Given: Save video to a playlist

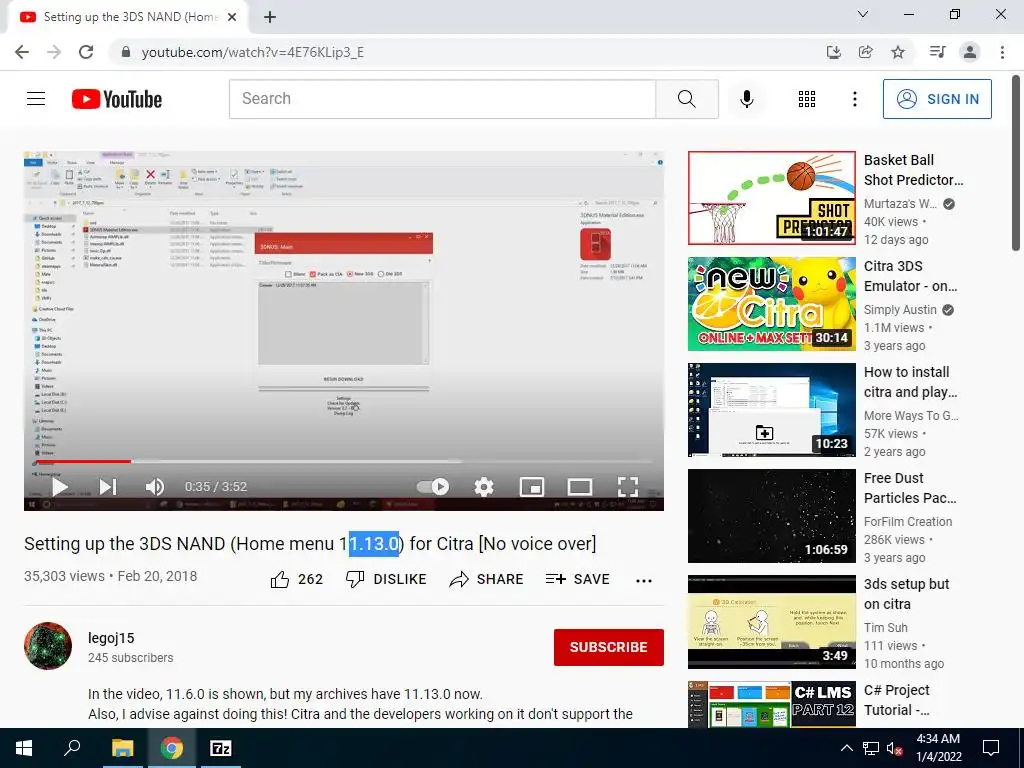Looking at the screenshot, I should point(577,579).
